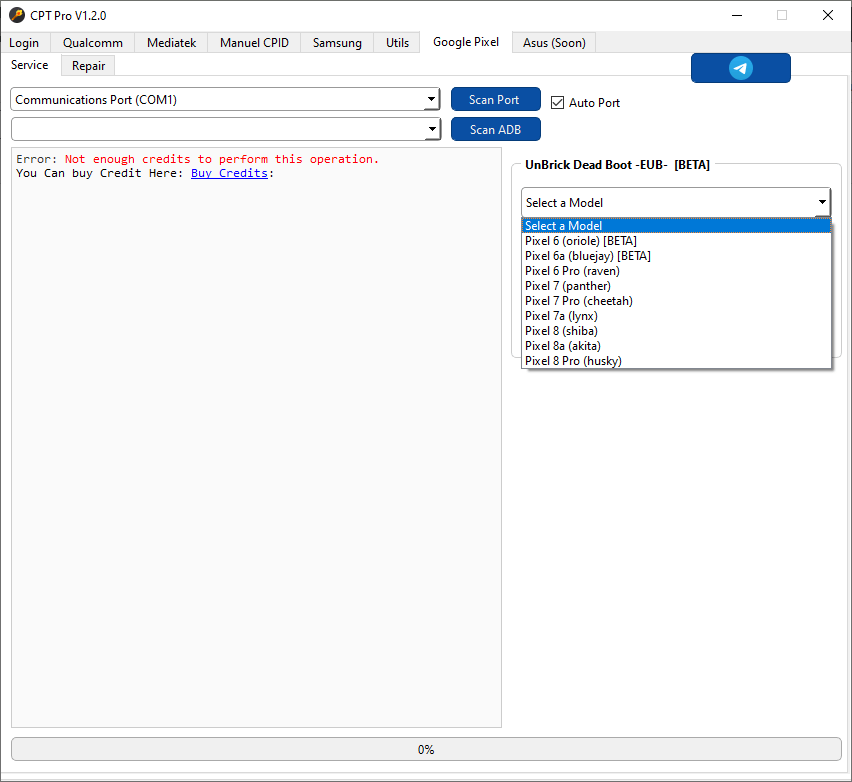
Task: Select Pixel 7 Pro (cheetah) model
Action: (579, 301)
